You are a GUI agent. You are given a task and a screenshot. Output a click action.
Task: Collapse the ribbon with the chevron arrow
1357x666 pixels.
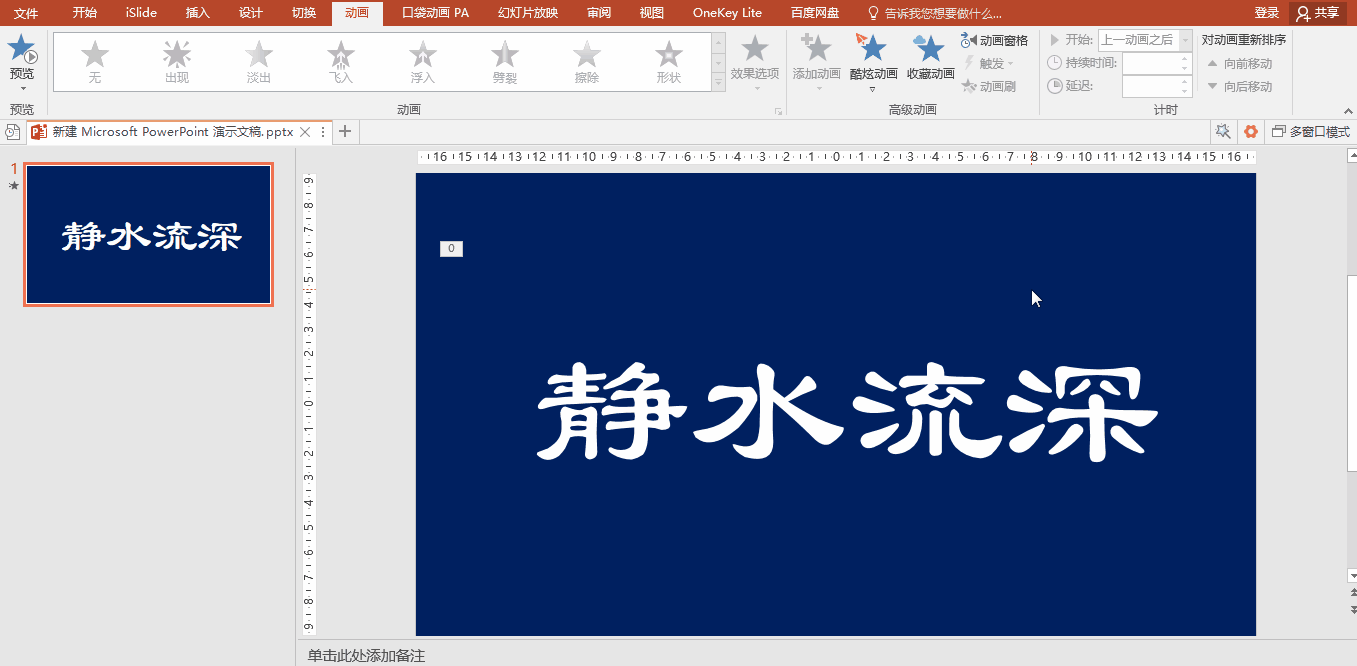pos(1344,111)
